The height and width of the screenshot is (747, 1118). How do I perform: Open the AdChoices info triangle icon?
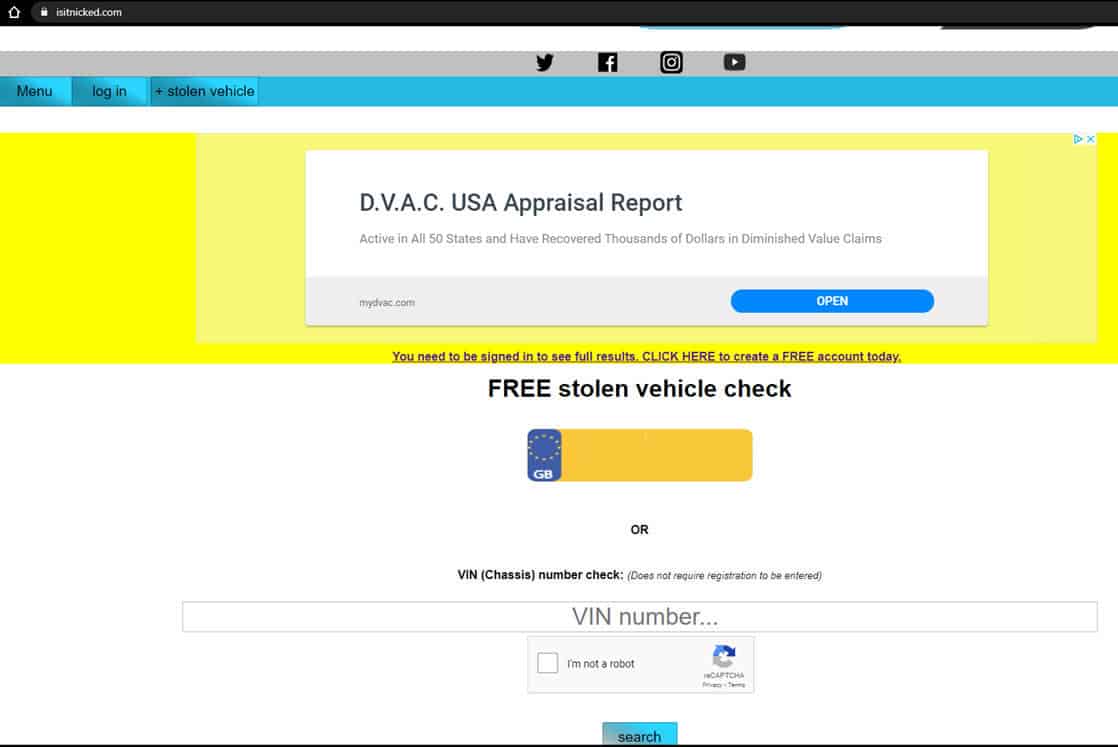pos(1078,139)
